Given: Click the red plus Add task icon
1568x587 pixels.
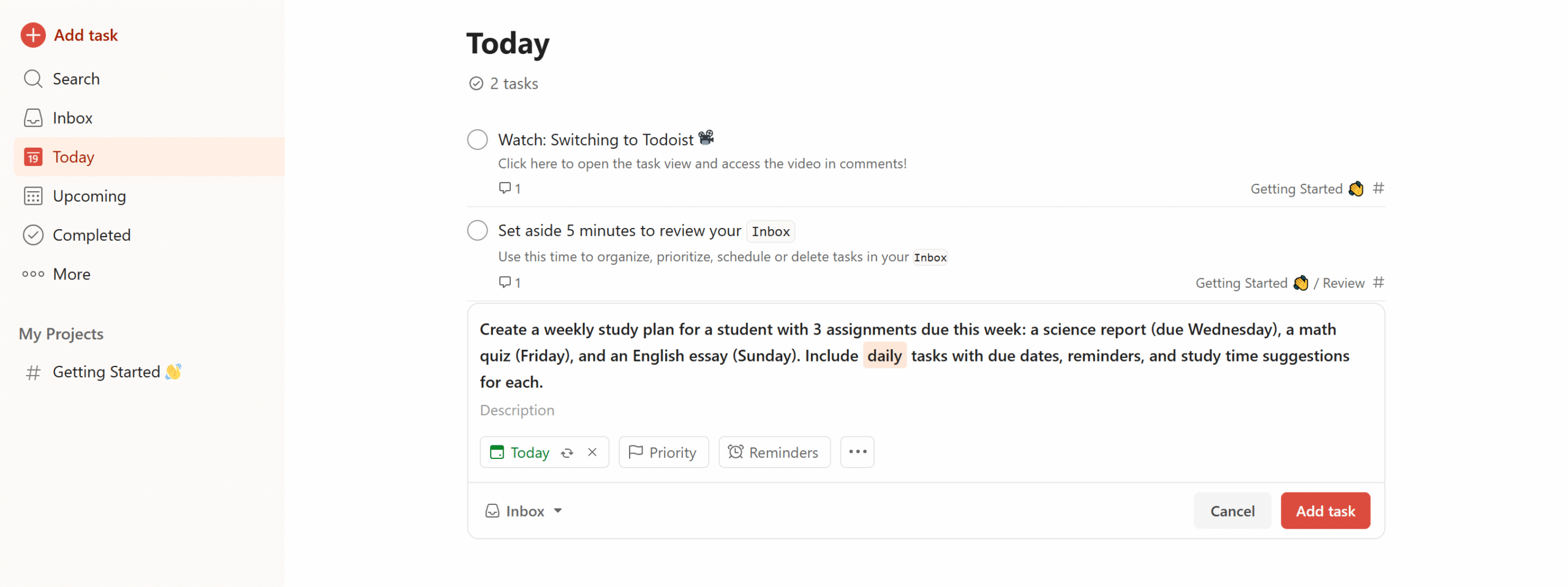Looking at the screenshot, I should [x=33, y=35].
